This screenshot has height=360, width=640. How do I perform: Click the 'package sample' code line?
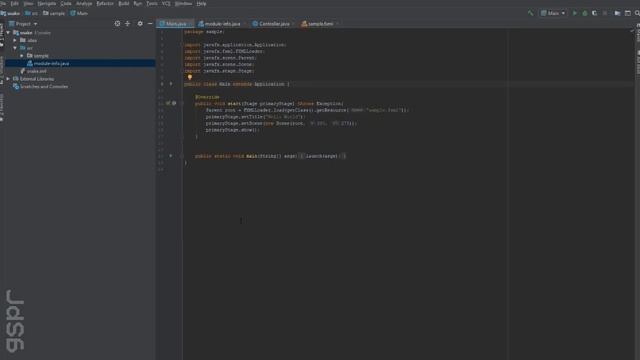point(204,32)
